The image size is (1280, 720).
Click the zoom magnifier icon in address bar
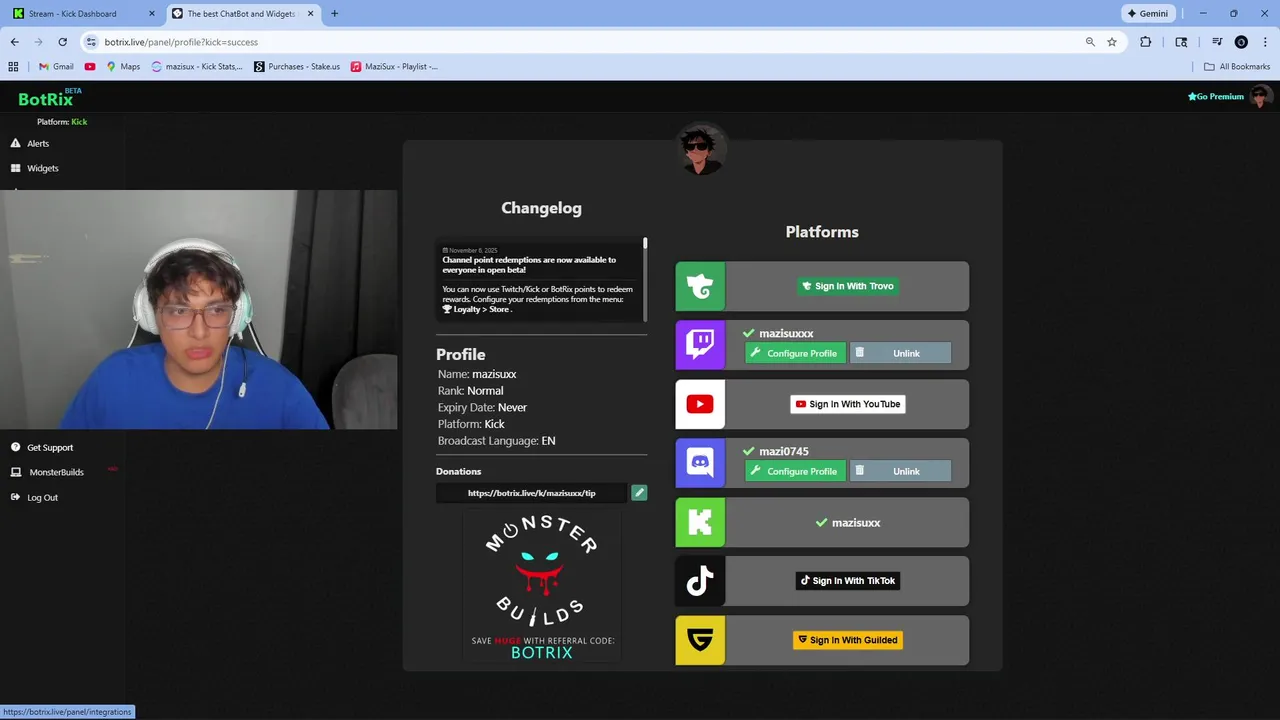coord(1090,42)
